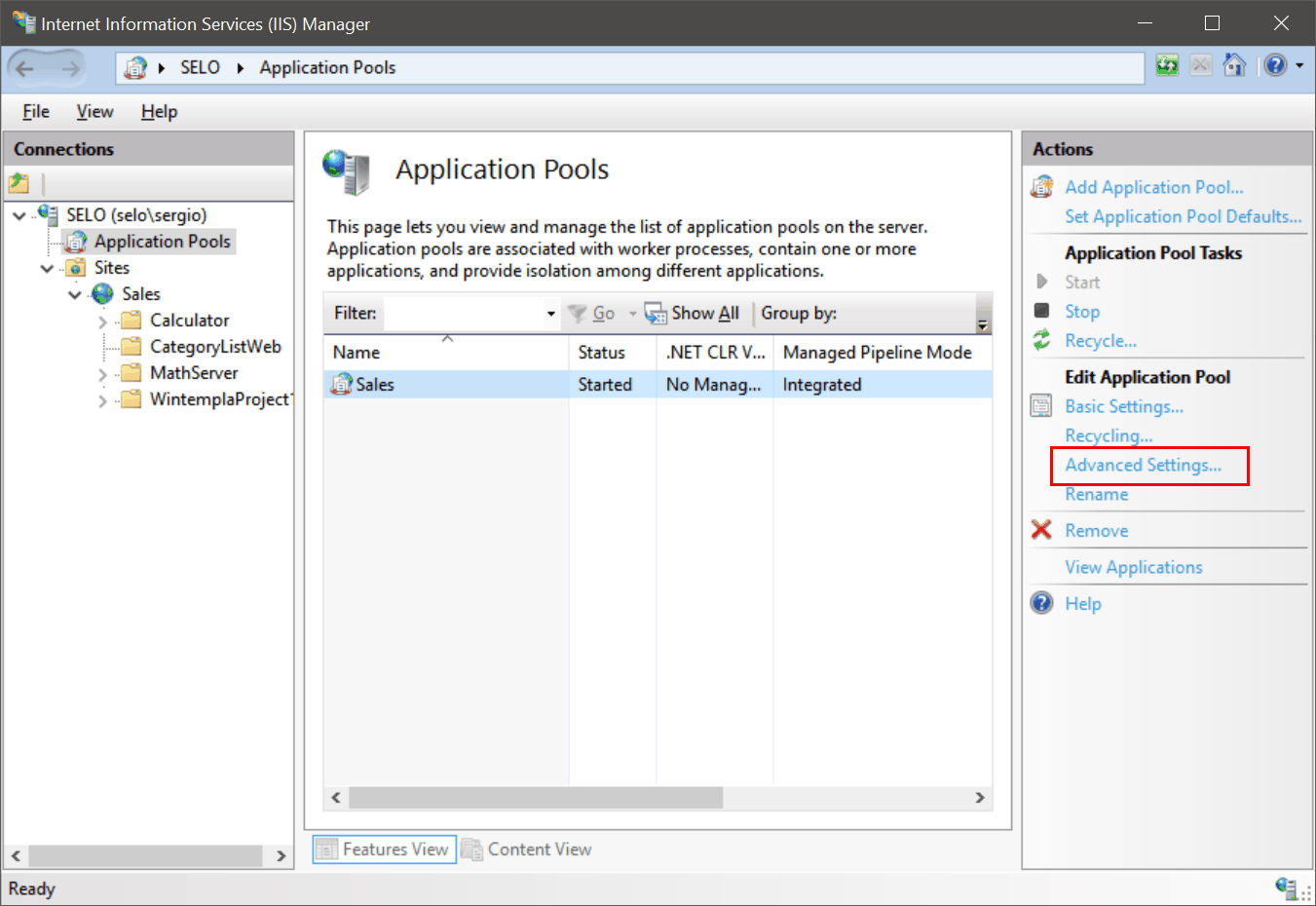The height and width of the screenshot is (906, 1316).
Task: Click the Recycle green arrows icon
Action: 1041,340
